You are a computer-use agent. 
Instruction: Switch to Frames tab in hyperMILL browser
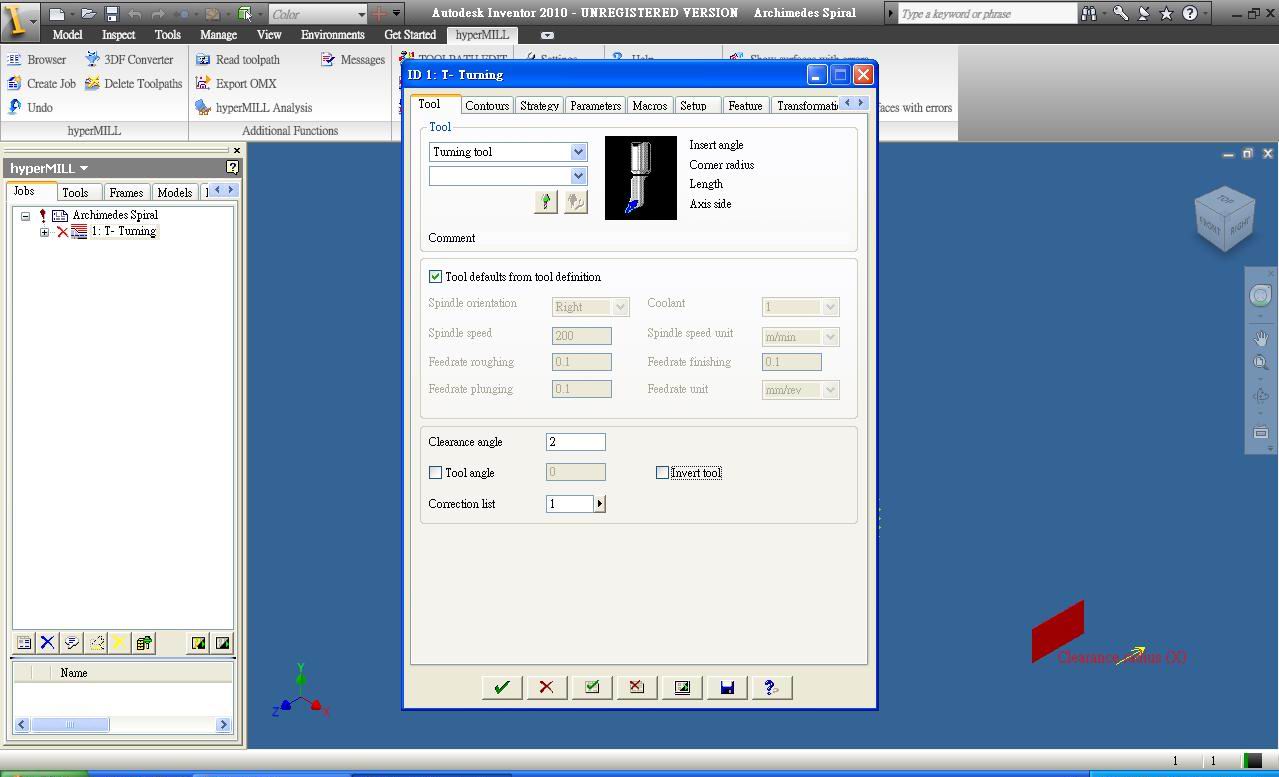point(126,193)
